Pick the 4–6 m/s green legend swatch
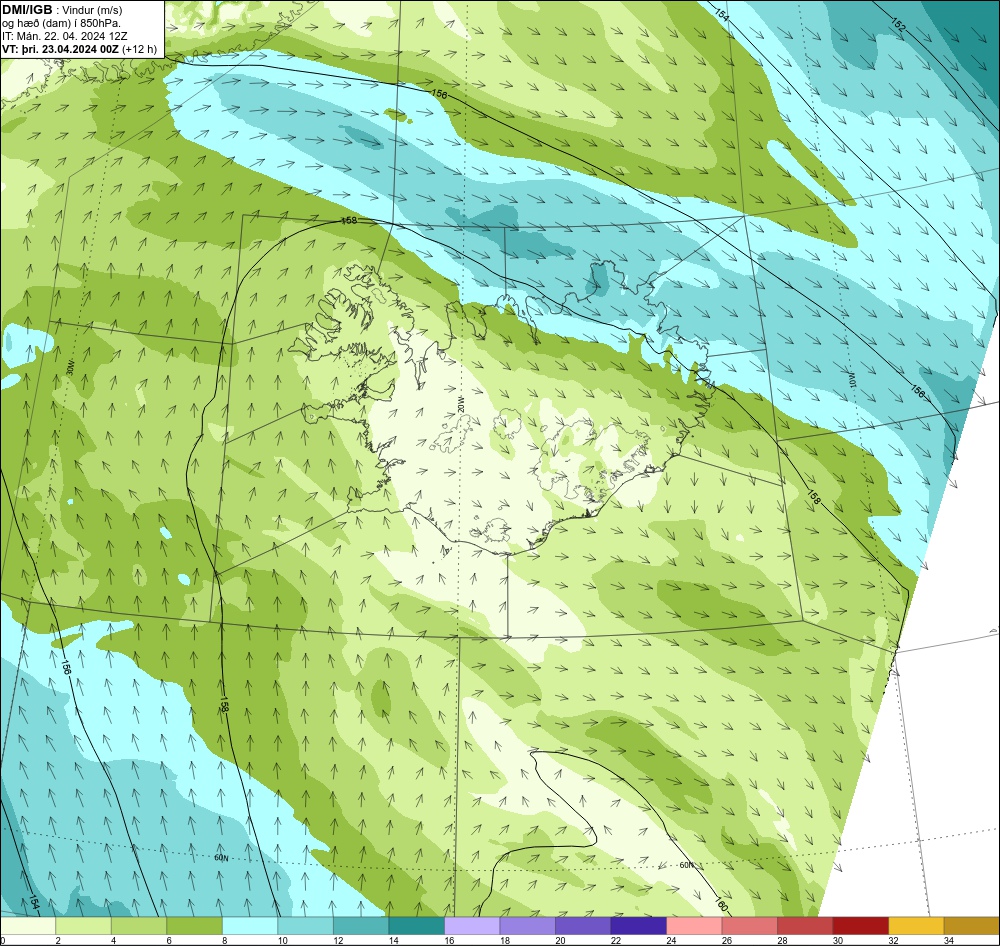Image resolution: width=1000 pixels, height=946 pixels. point(139,926)
